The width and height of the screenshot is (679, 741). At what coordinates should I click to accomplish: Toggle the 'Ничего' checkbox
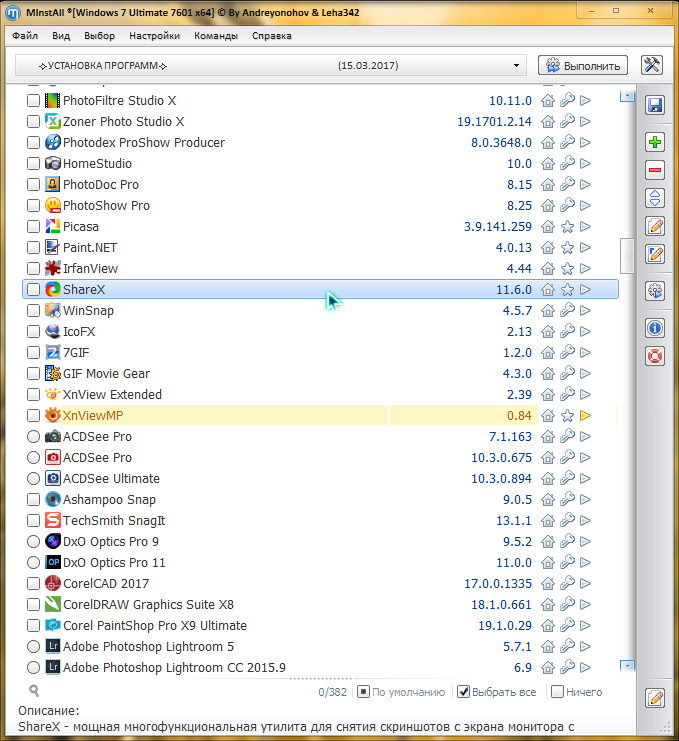(558, 692)
